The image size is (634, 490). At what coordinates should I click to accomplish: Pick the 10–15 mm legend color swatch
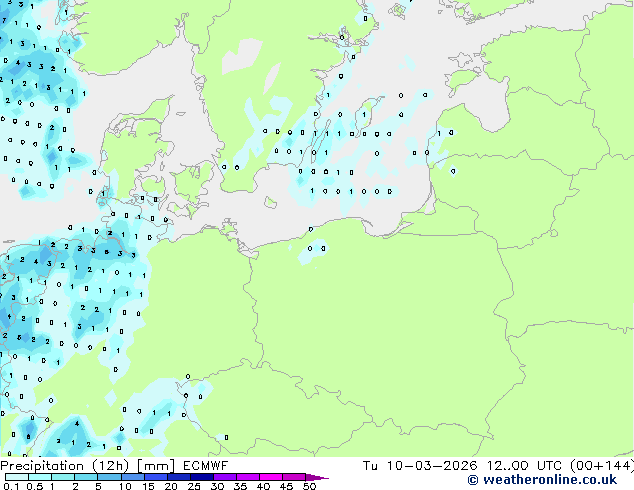pos(132,477)
